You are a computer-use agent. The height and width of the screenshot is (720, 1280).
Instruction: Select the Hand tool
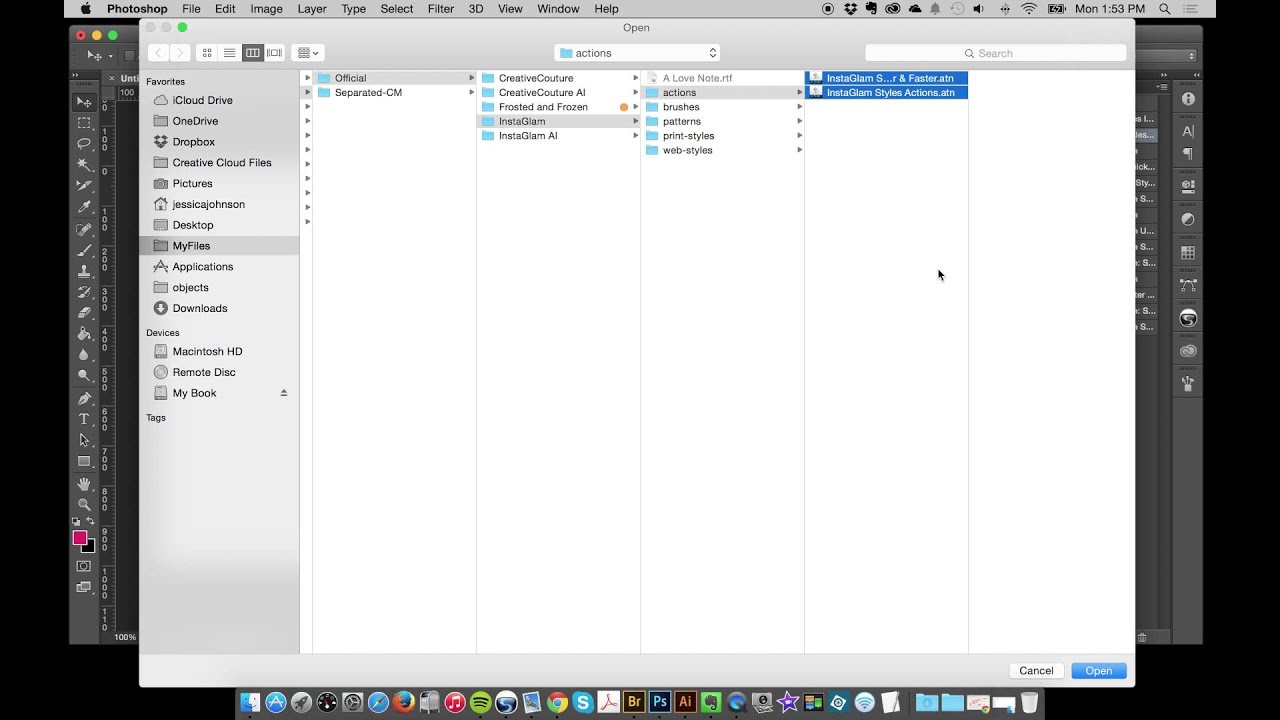click(84, 484)
